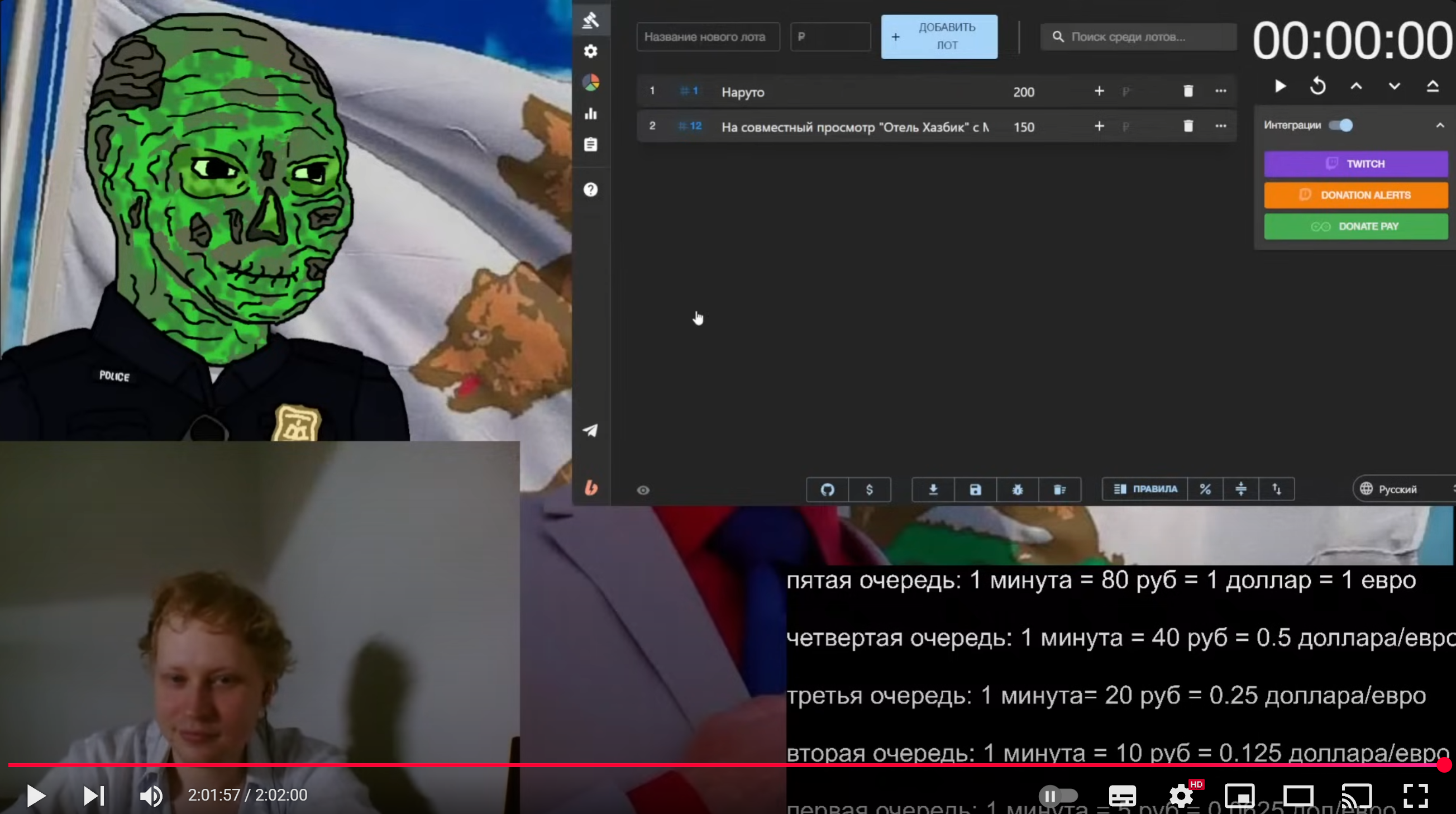Click the ДОБАВИТЬ ЛОТ button

[x=939, y=37]
